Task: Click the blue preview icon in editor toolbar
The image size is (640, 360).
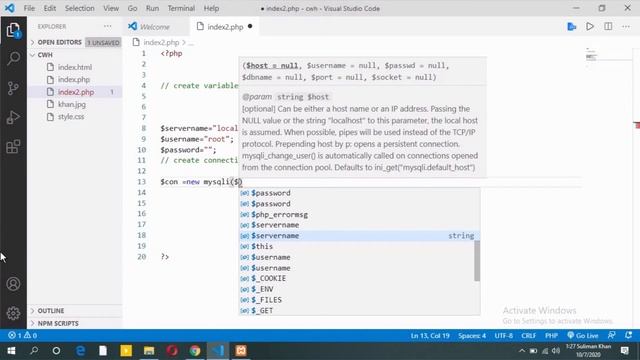Action: 572,27
